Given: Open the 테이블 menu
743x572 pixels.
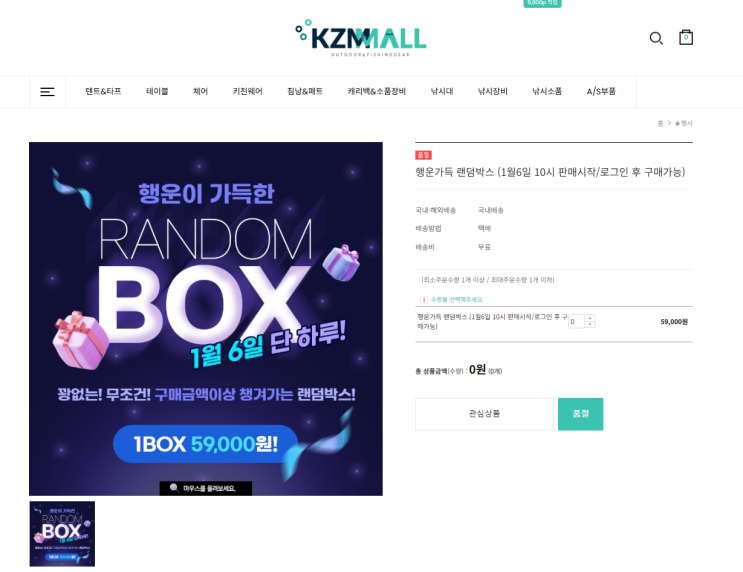Looking at the screenshot, I should click(157, 91).
